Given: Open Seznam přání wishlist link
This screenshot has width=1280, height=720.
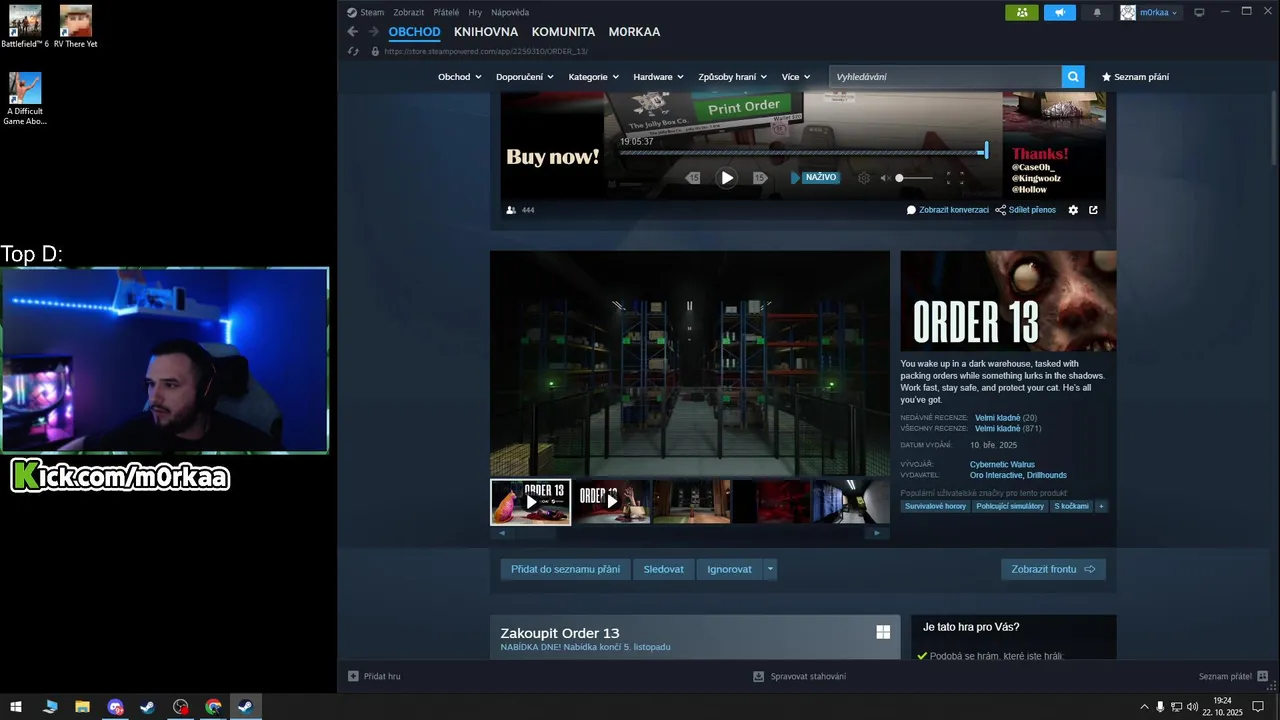Looking at the screenshot, I should [1135, 77].
